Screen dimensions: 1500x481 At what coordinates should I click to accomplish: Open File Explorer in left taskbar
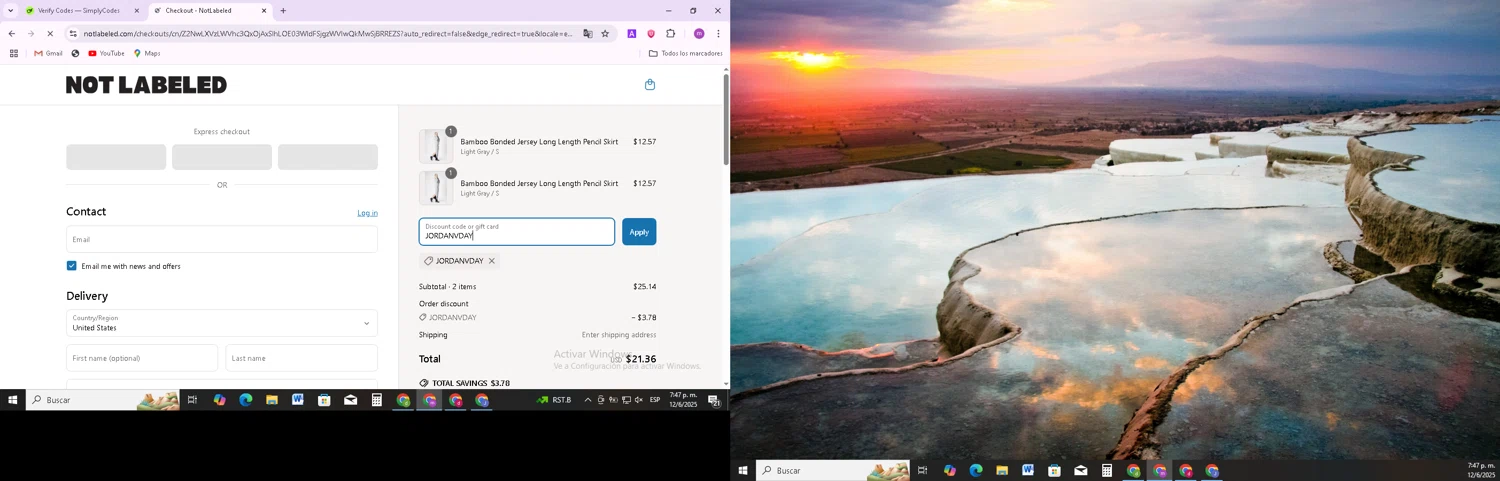[x=272, y=400]
